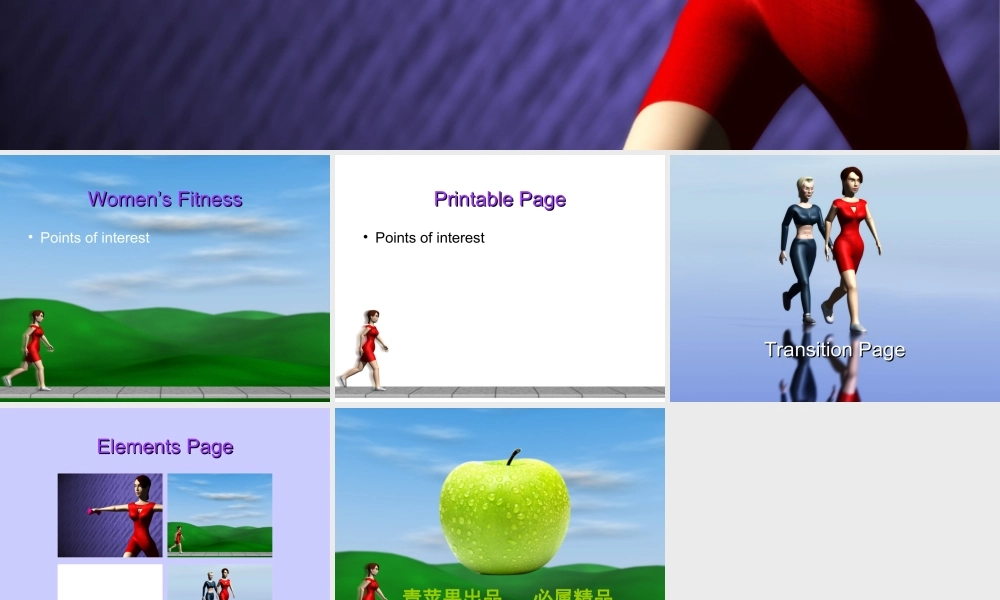
Task: Click the large red-figure banner image
Action: [x=500, y=74]
